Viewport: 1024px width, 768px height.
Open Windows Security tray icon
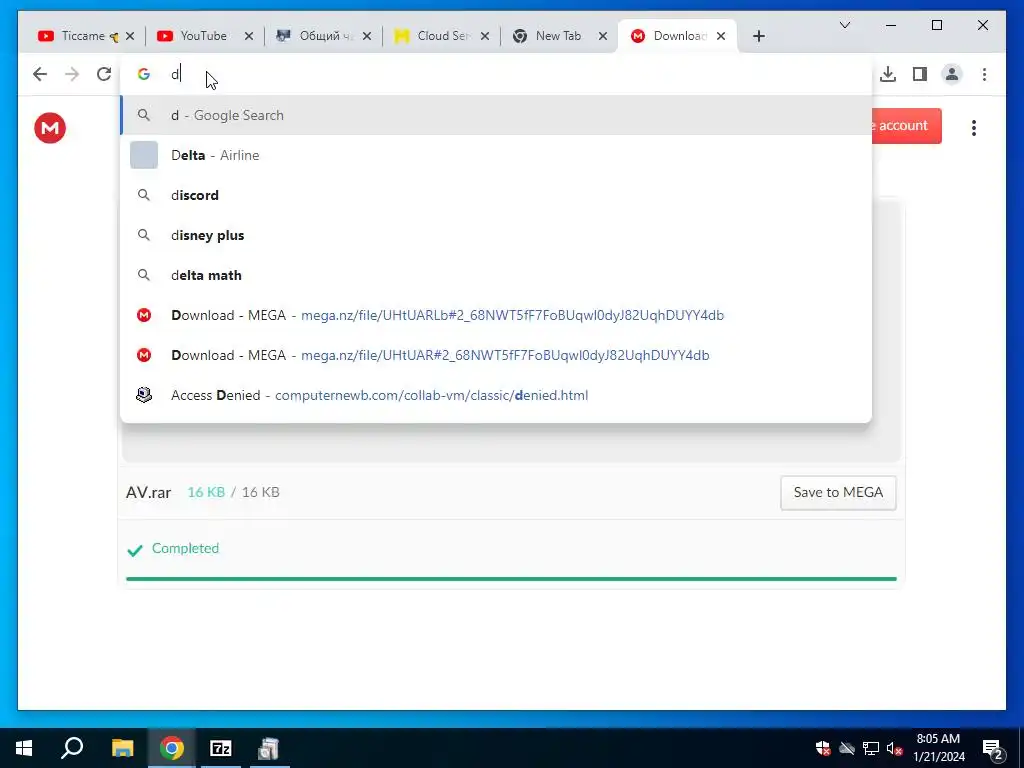pos(823,748)
